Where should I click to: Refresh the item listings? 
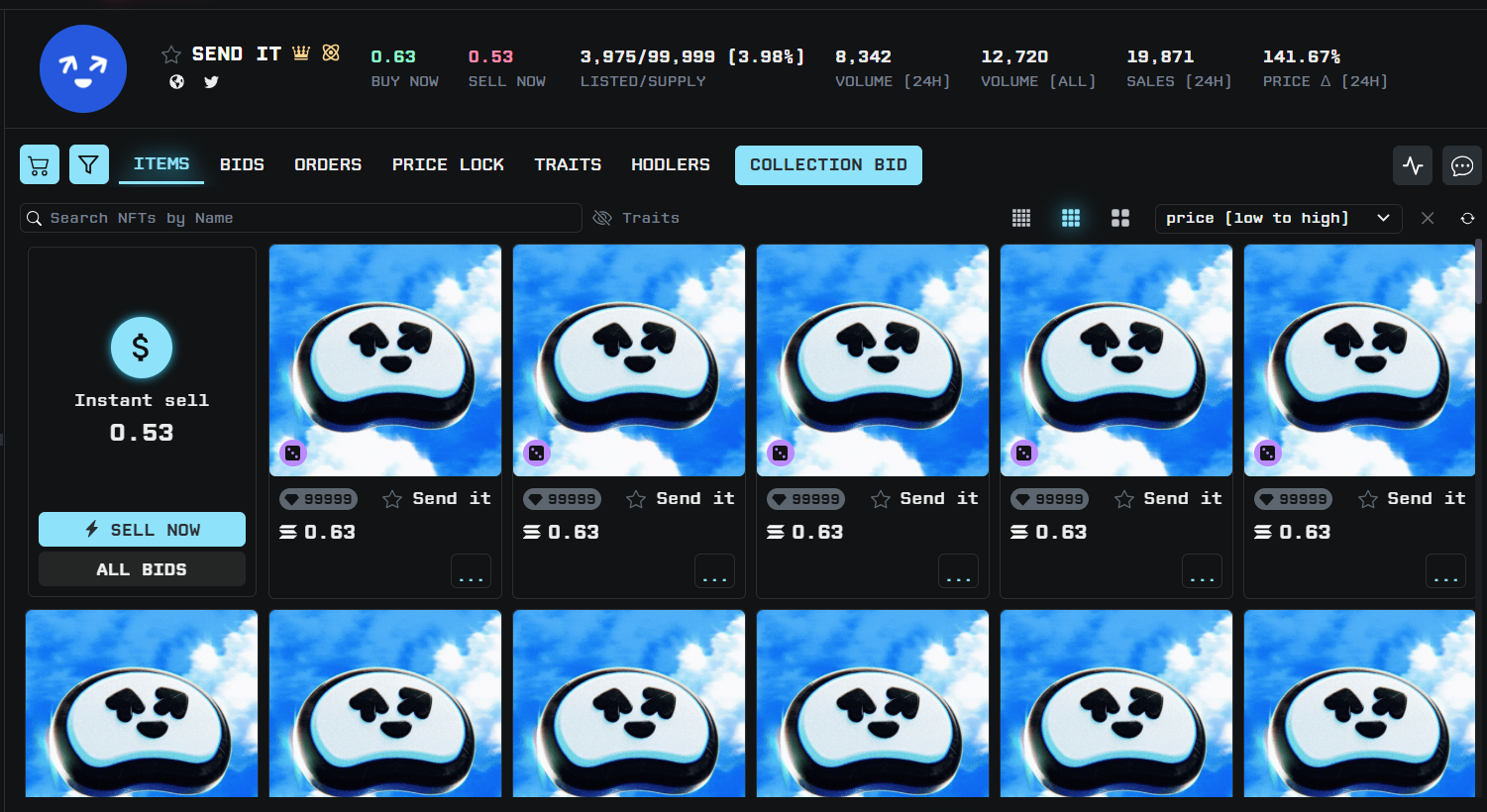(1467, 218)
